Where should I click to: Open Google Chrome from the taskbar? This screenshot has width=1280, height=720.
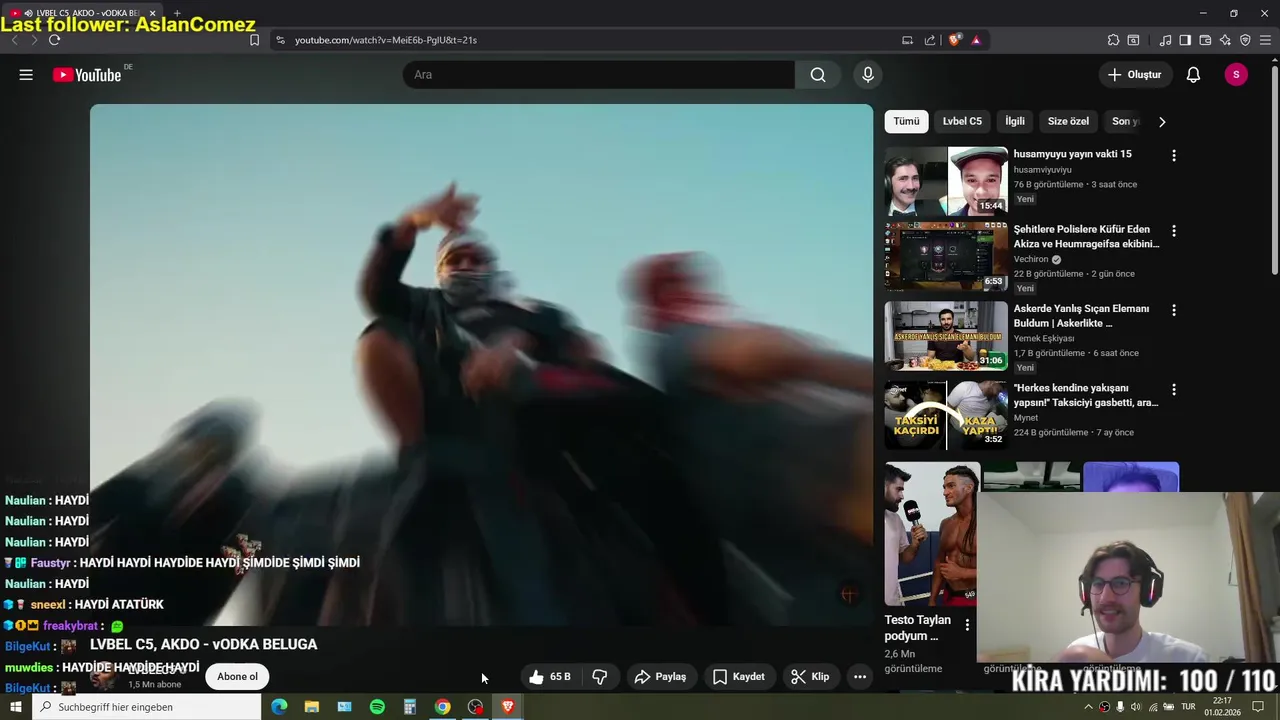tap(442, 707)
